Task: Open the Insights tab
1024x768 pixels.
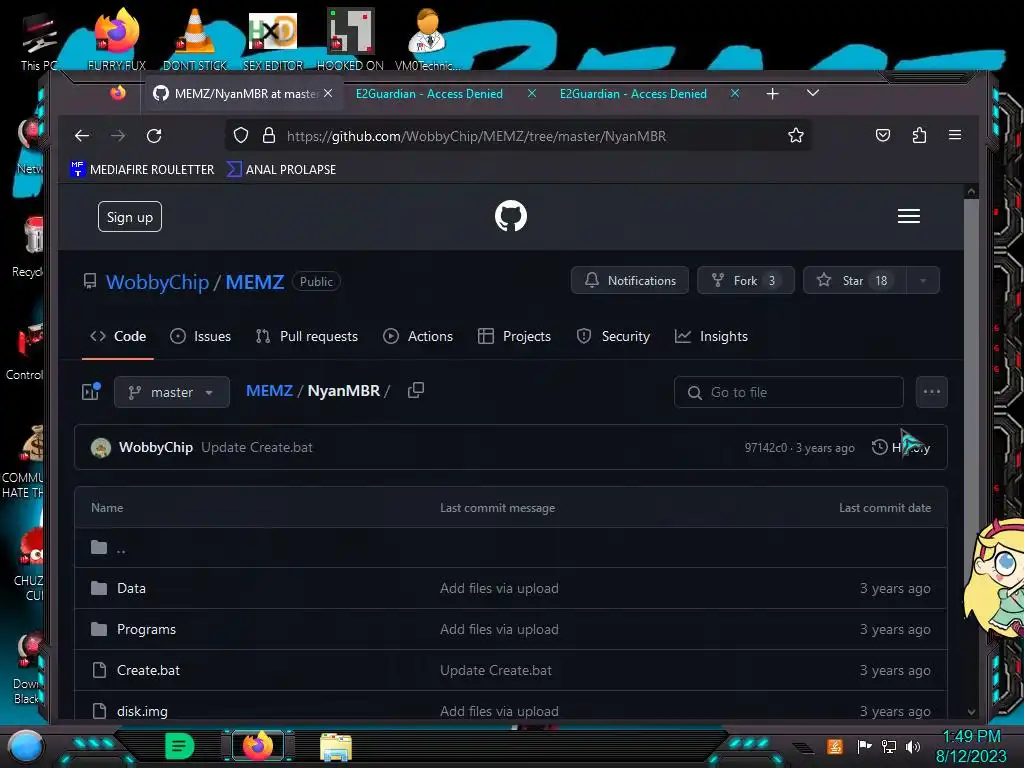Action: [x=711, y=336]
